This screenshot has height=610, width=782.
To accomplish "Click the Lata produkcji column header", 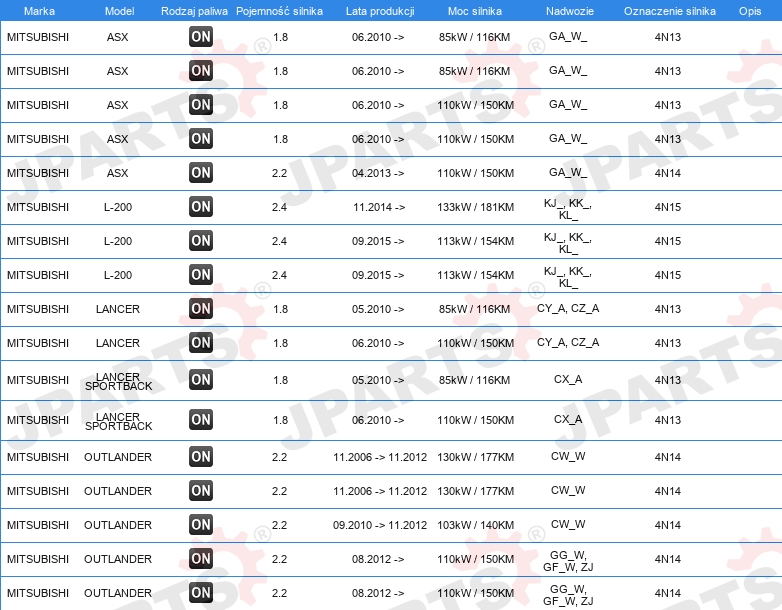I will pos(380,11).
